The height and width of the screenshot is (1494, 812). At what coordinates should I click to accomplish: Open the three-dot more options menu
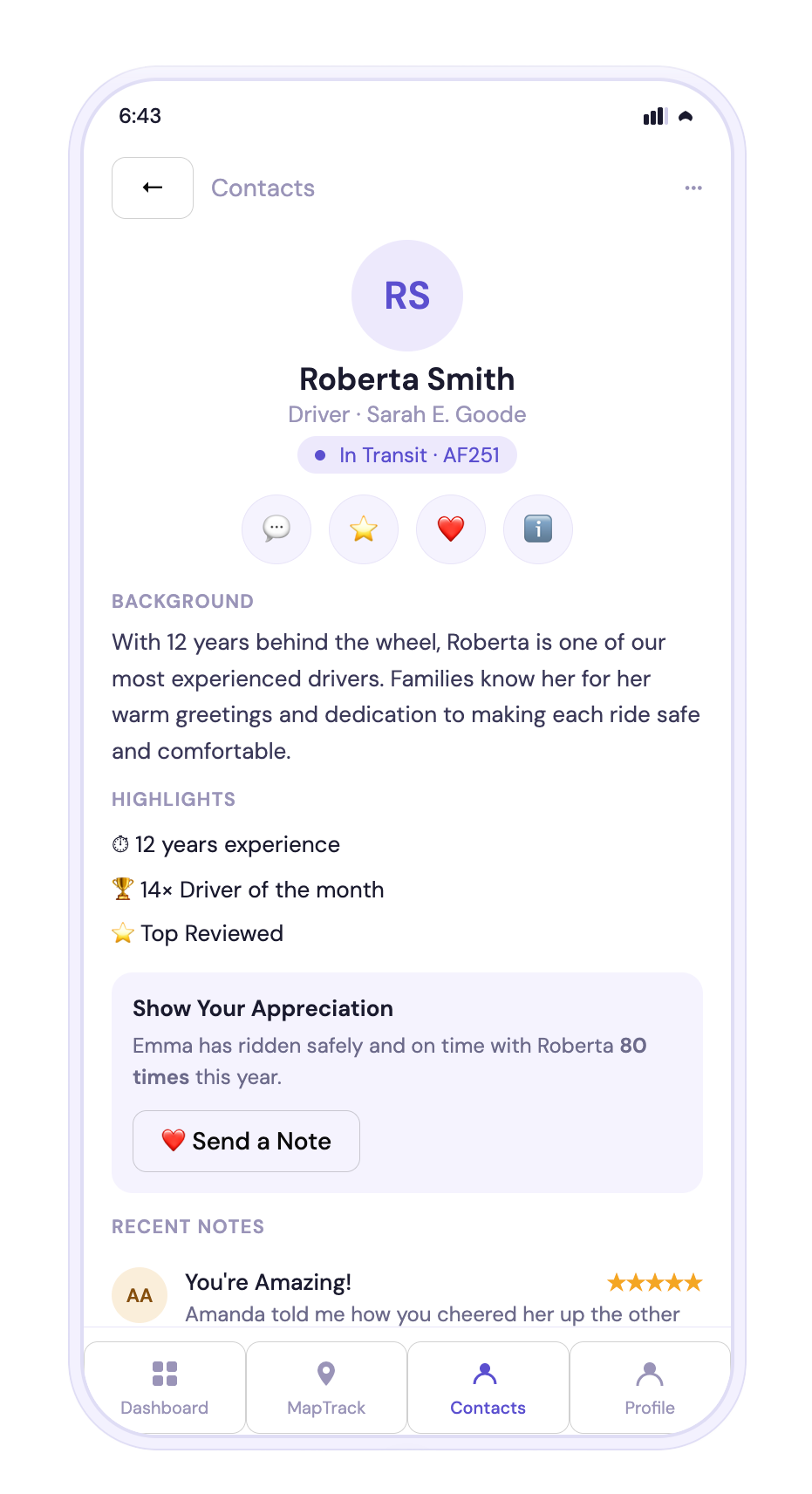point(693,188)
